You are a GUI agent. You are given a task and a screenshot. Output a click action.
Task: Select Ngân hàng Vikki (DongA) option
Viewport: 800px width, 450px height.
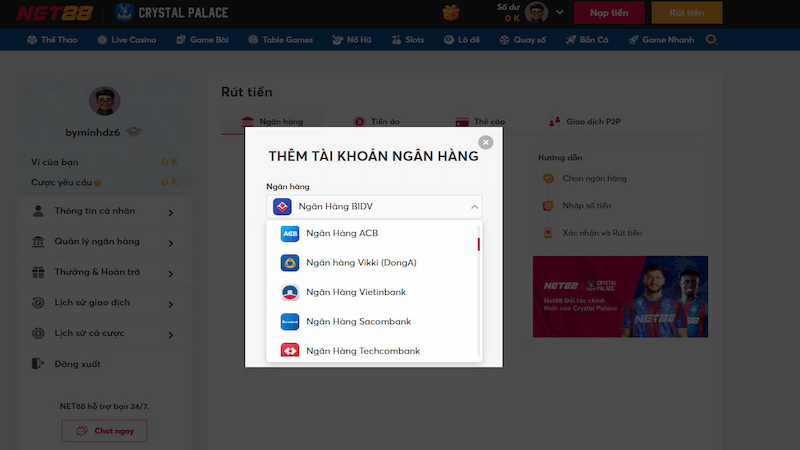360,263
